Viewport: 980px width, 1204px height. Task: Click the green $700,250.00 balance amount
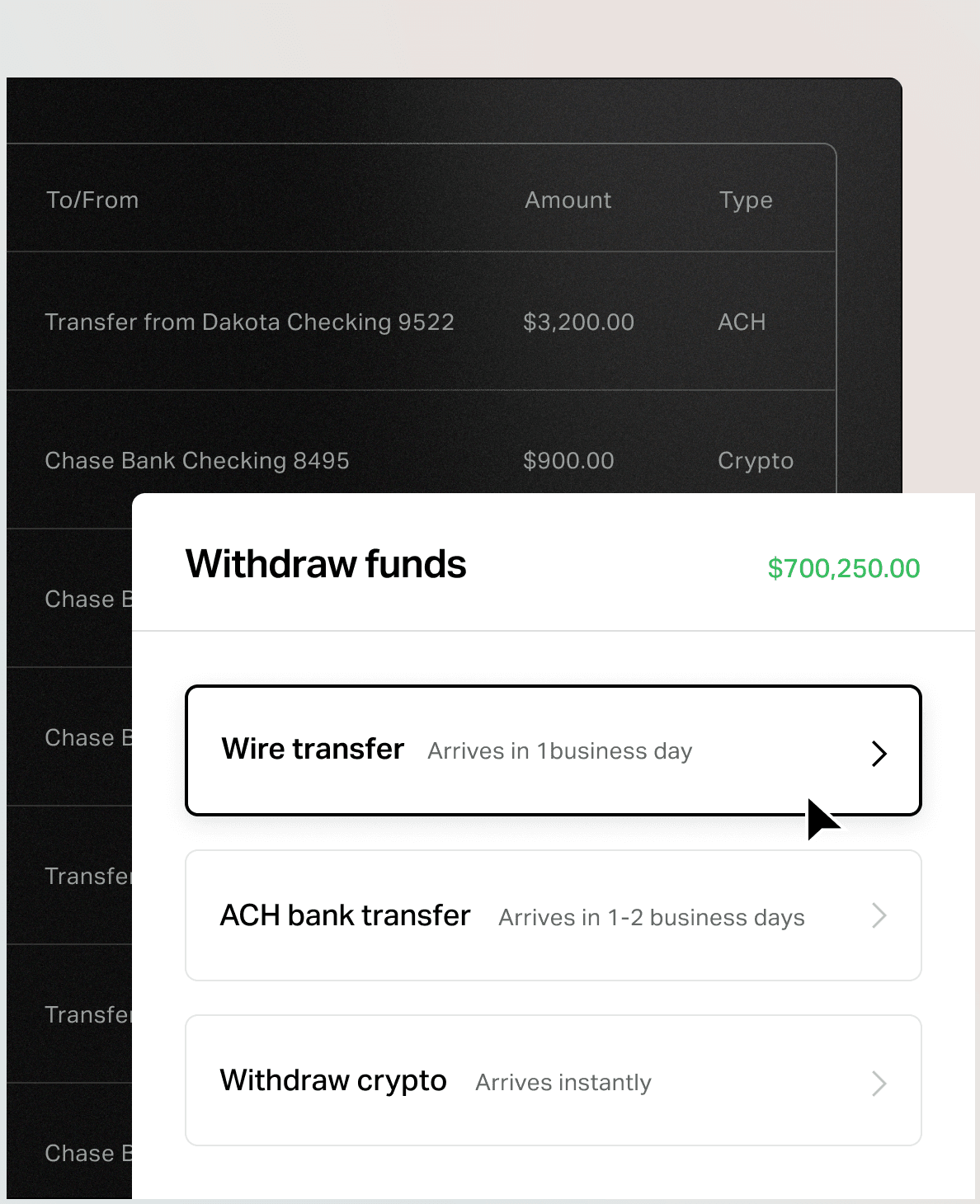coord(844,568)
